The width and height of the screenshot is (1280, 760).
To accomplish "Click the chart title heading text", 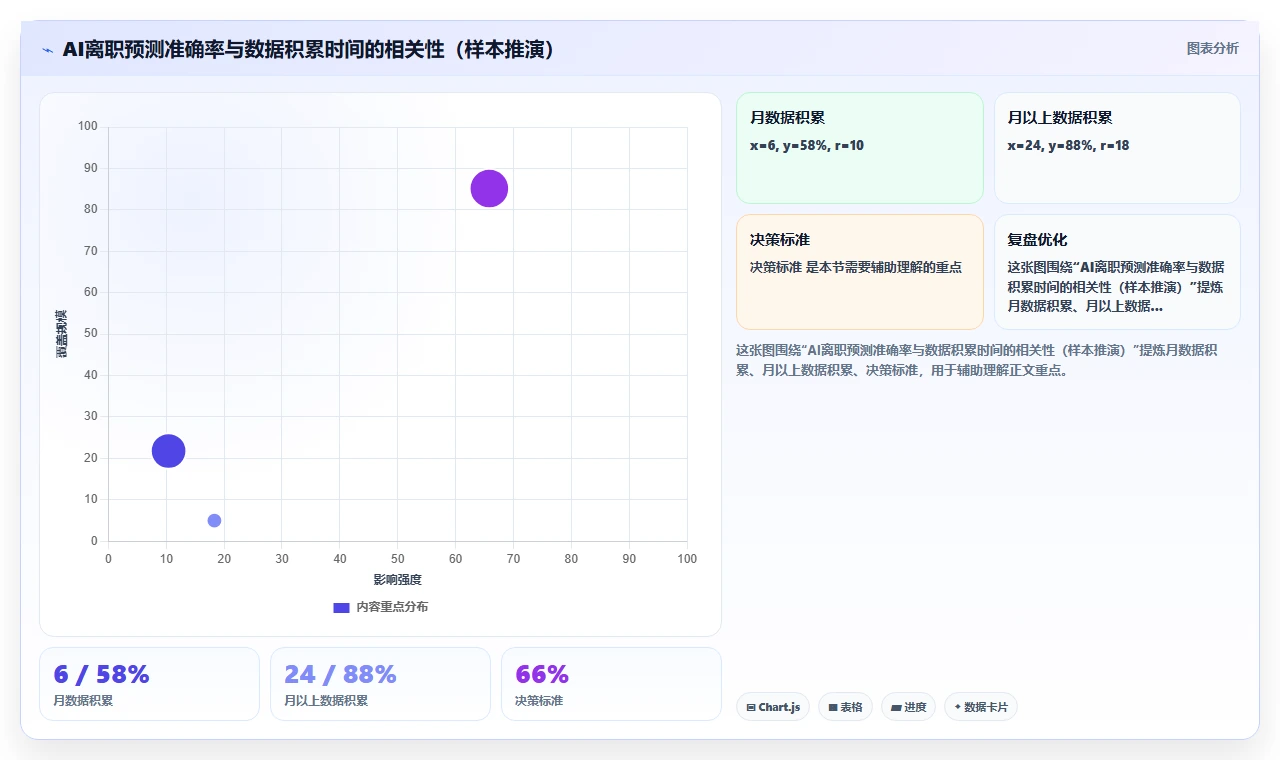I will coord(308,49).
